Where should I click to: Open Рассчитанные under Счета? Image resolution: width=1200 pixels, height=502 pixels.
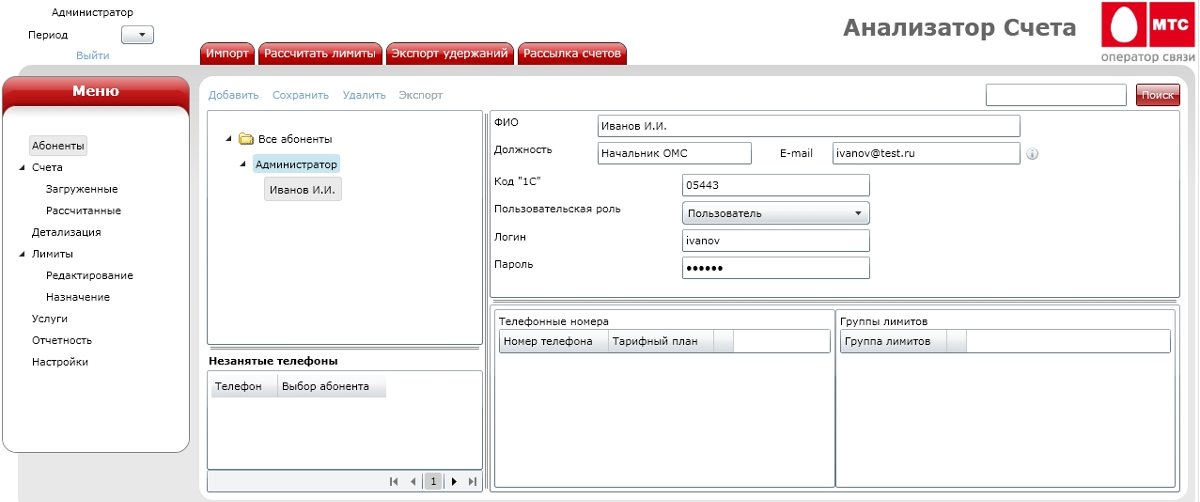84,211
